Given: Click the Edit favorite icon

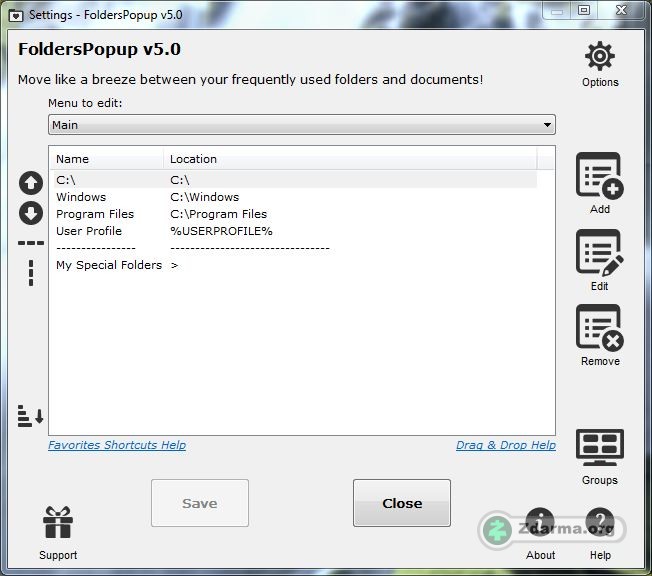Looking at the screenshot, I should pyautogui.click(x=600, y=252).
